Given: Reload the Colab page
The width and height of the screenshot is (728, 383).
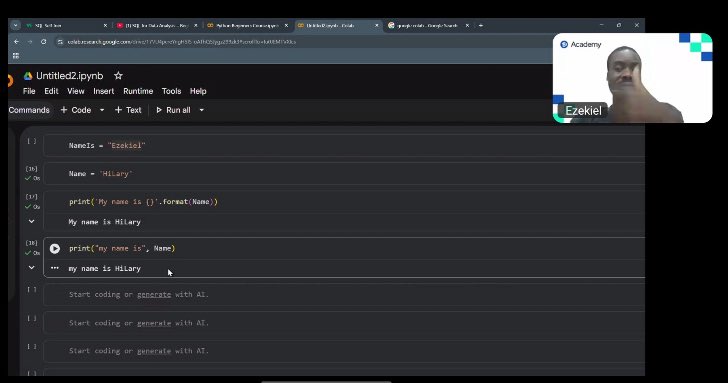Looking at the screenshot, I should pyautogui.click(x=44, y=42).
